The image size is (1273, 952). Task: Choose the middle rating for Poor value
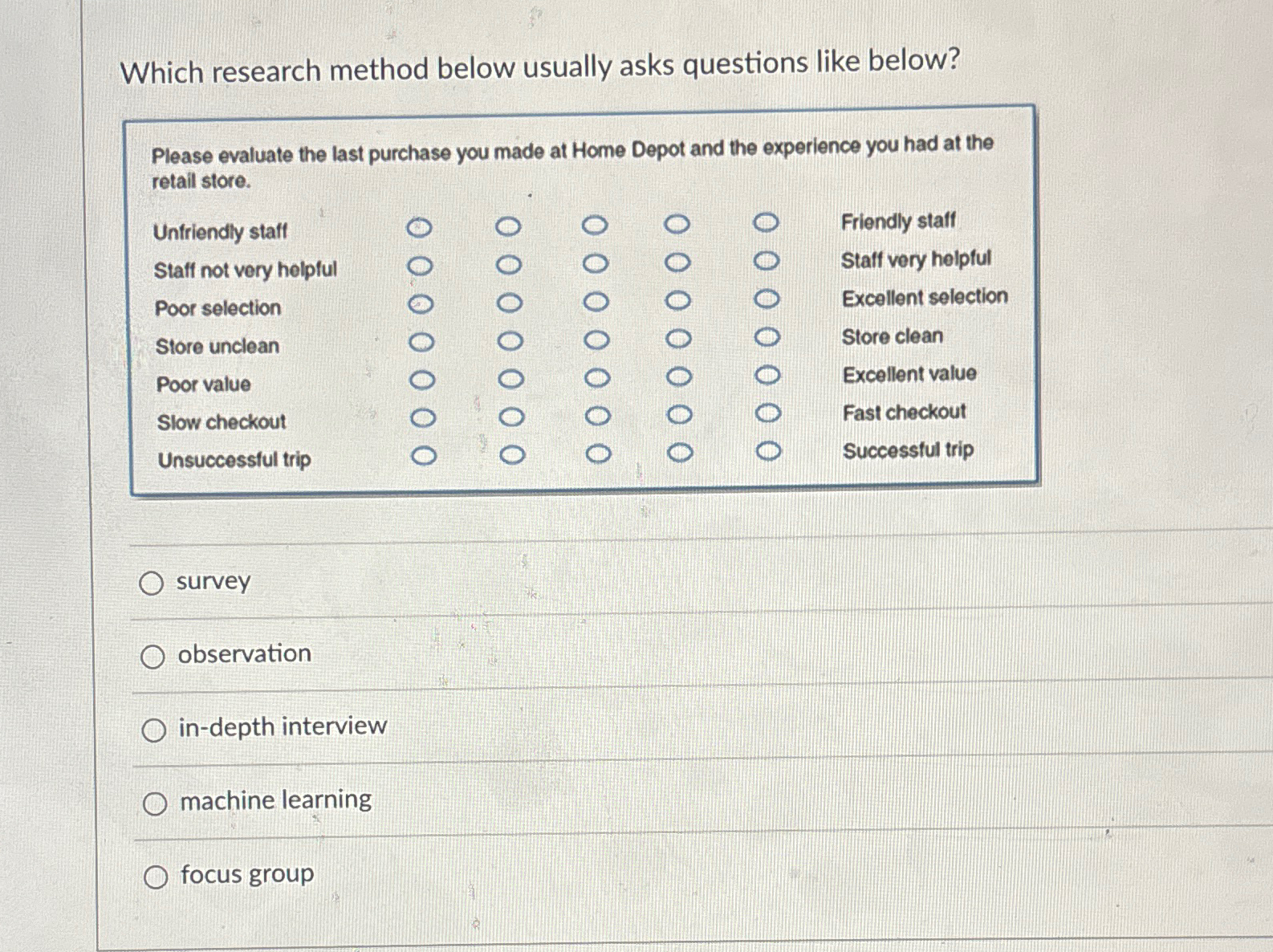[596, 377]
